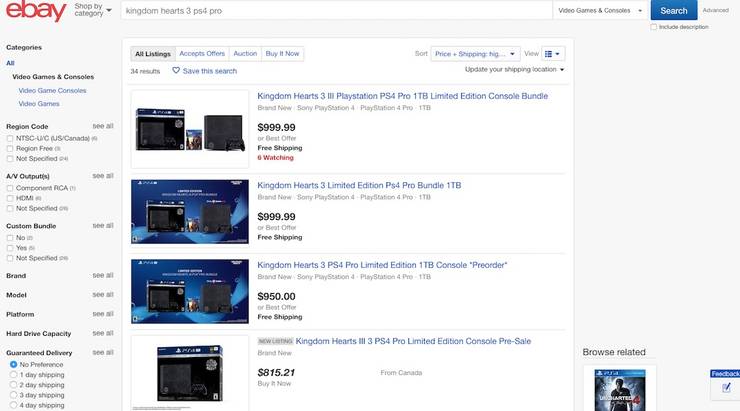The width and height of the screenshot is (740, 411).
Task: Check the HDMI output filter
Action: 10,198
